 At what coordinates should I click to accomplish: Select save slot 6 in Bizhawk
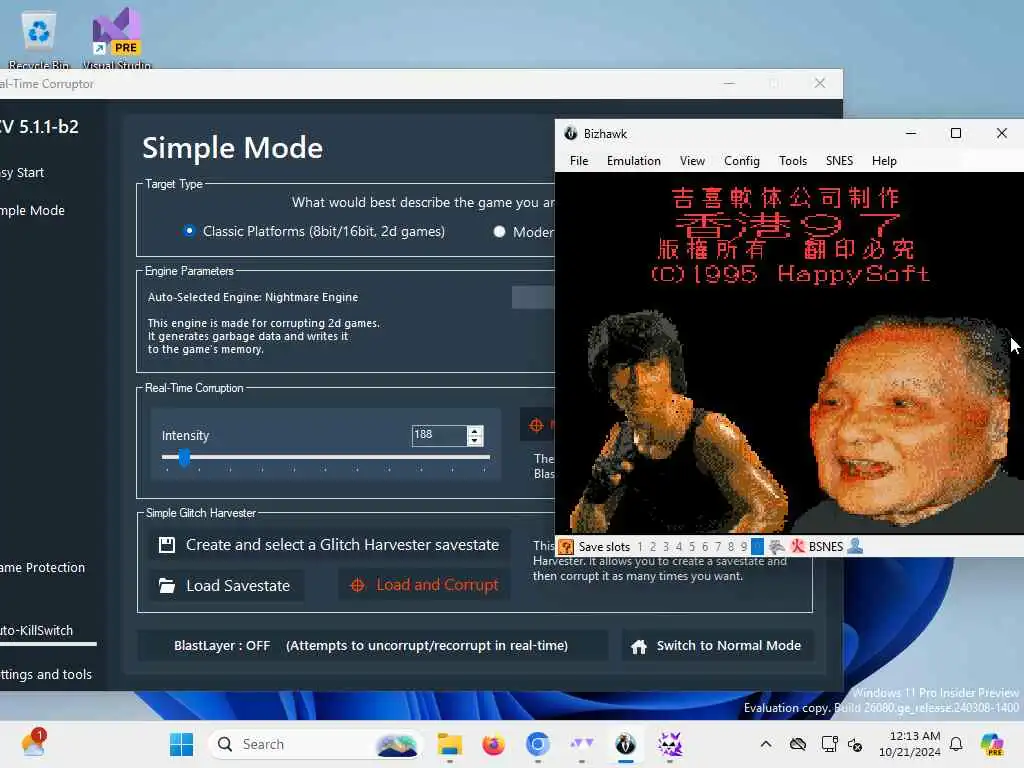(705, 547)
